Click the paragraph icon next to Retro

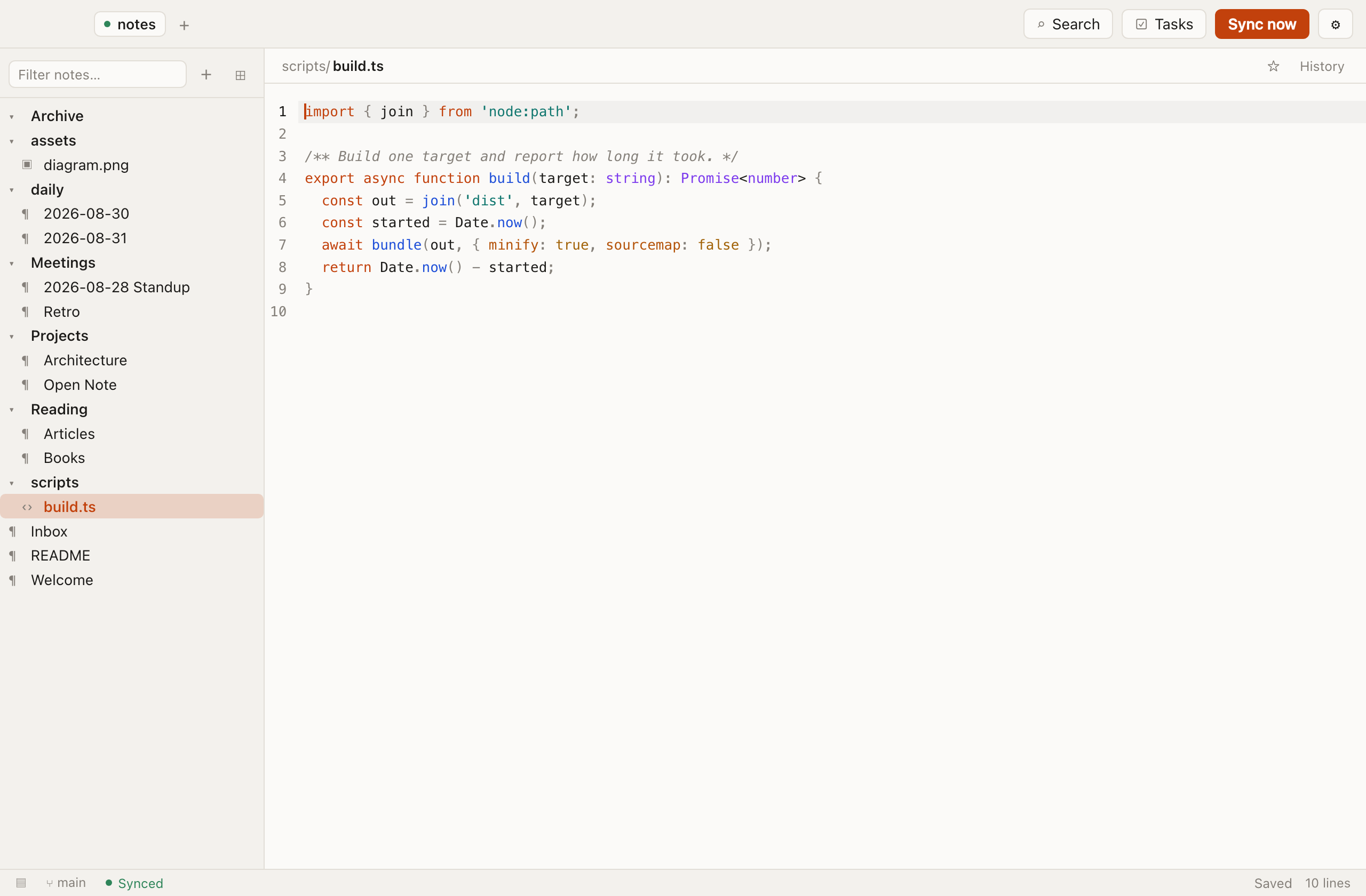click(25, 312)
